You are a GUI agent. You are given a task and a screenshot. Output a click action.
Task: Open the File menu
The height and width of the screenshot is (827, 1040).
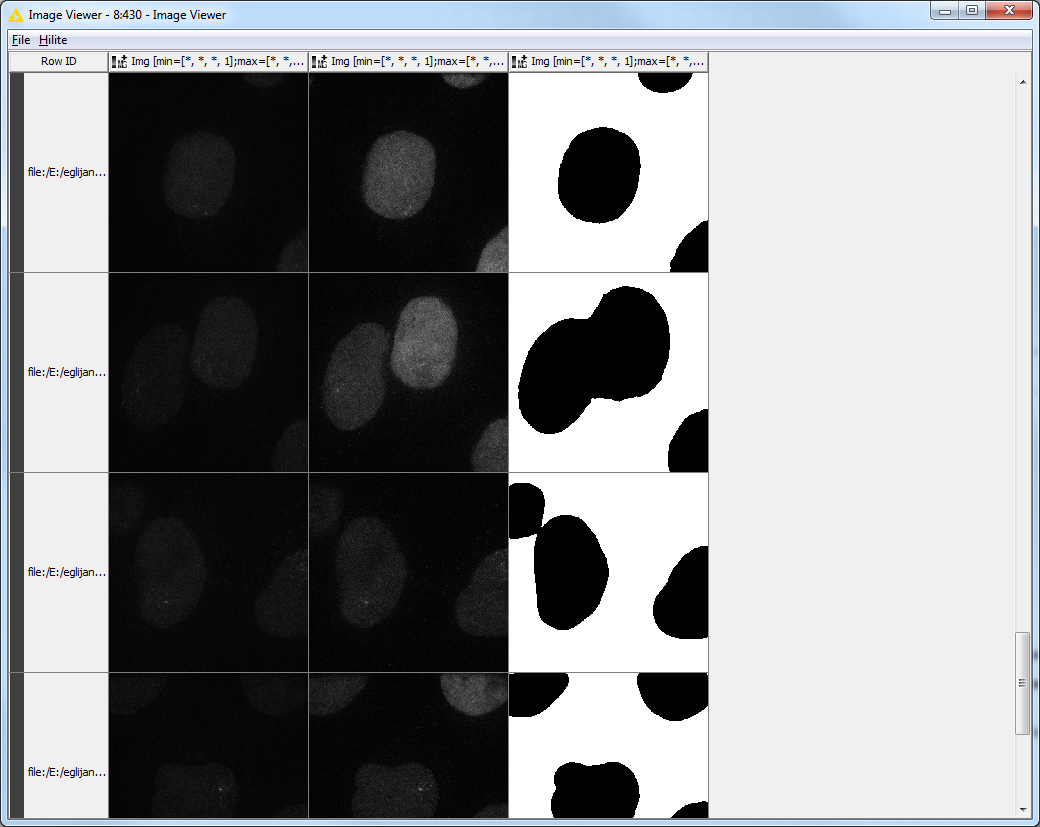coord(21,40)
